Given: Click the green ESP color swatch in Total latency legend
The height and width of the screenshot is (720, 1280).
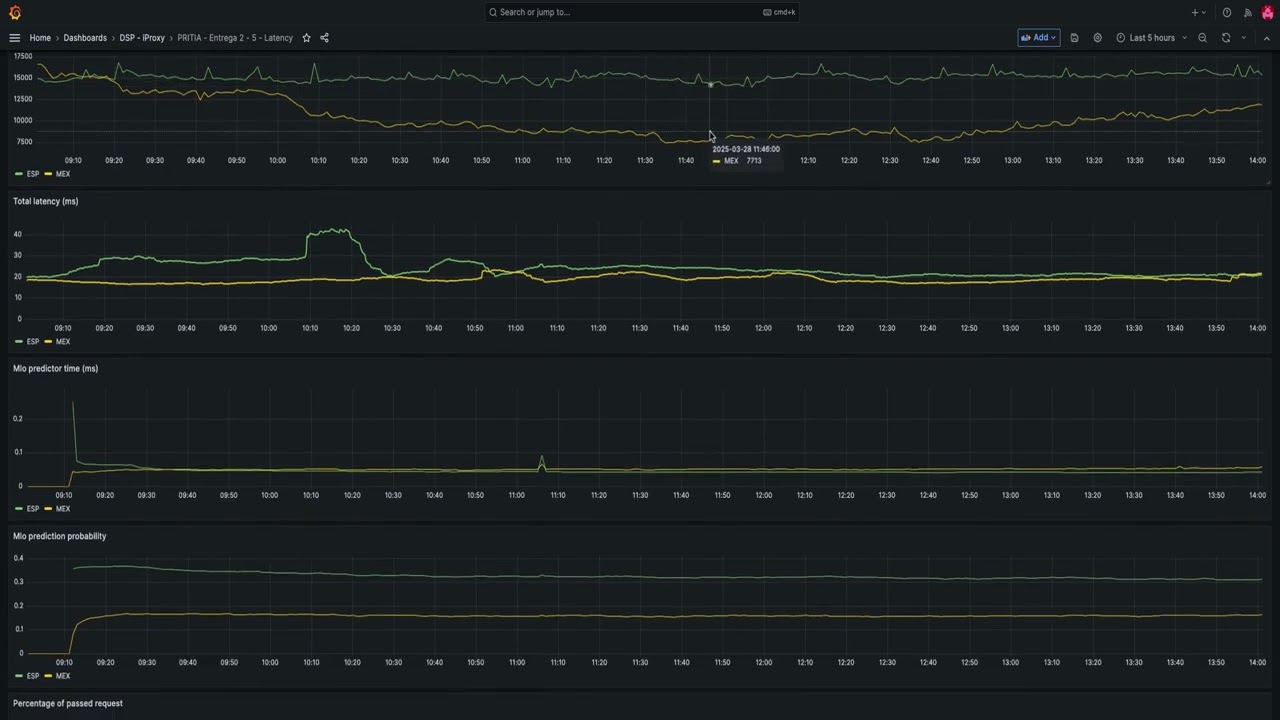Looking at the screenshot, I should point(19,342).
